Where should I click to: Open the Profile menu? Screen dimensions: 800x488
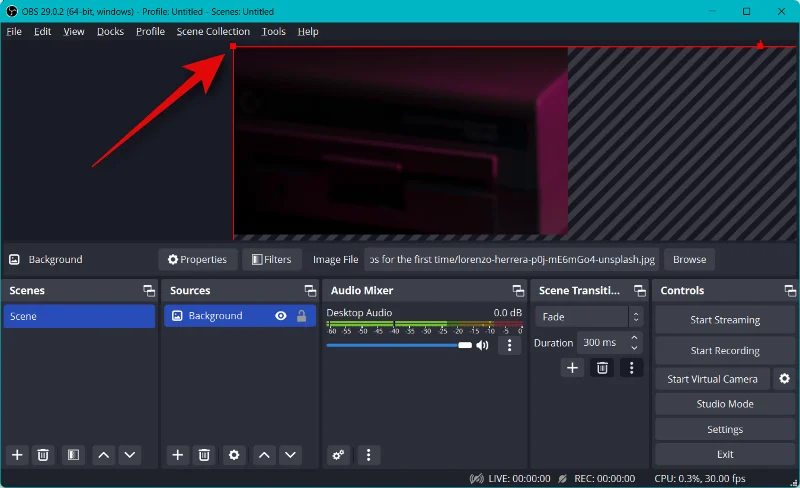click(151, 32)
